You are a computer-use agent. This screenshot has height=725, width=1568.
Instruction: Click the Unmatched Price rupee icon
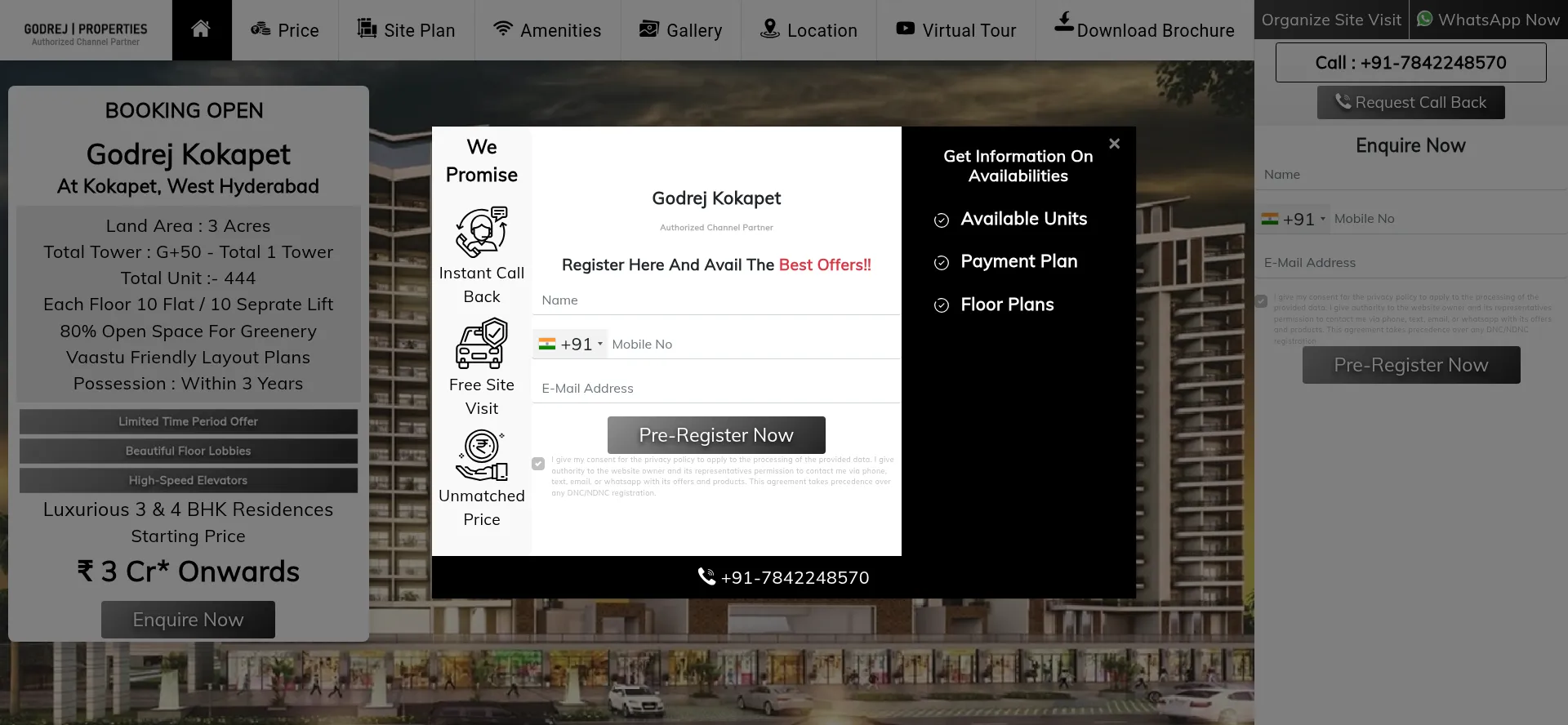481,456
